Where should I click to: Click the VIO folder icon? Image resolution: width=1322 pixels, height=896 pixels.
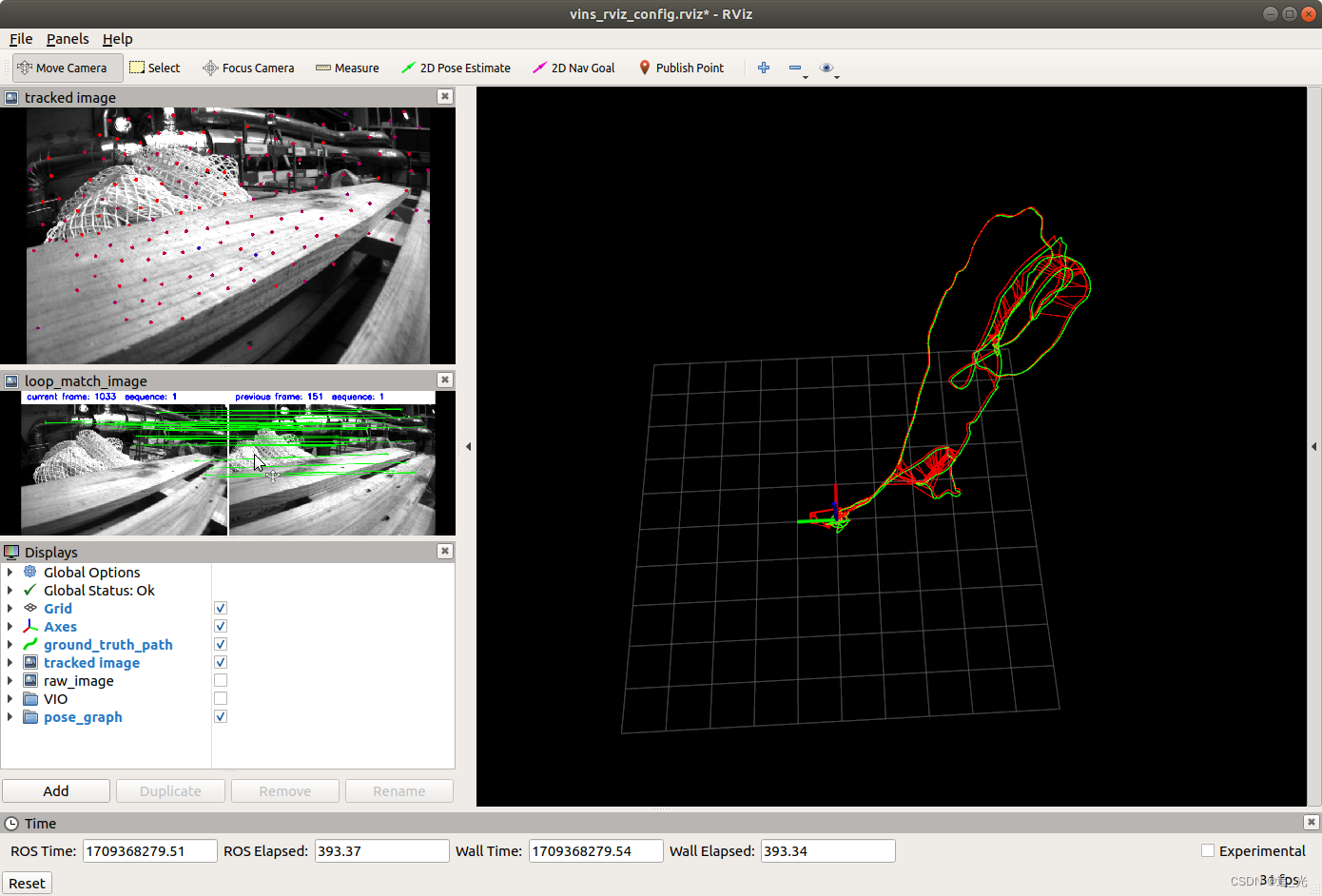[x=30, y=698]
